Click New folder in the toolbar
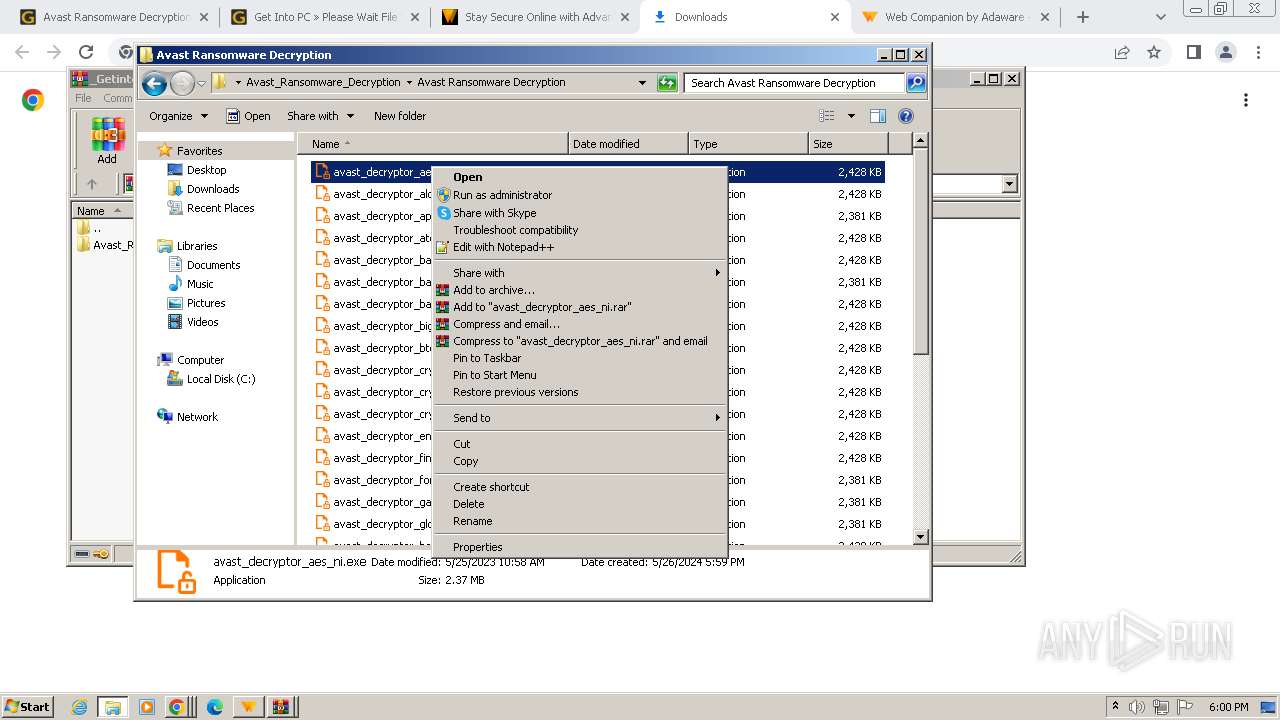1280x720 pixels. [400, 116]
